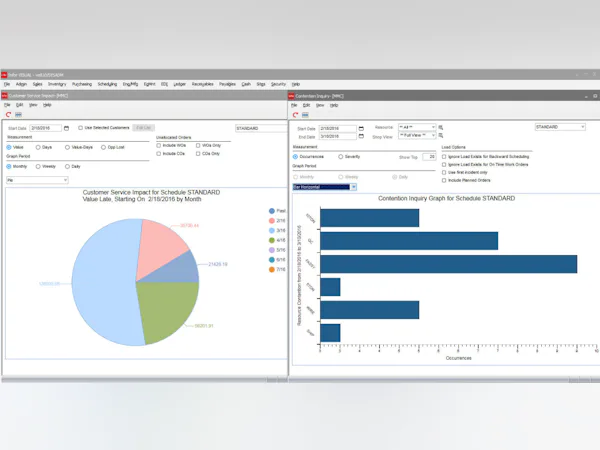Viewport: 600px width, 450px height.
Task: Select the Value-Days measurement option
Action: (x=67, y=147)
